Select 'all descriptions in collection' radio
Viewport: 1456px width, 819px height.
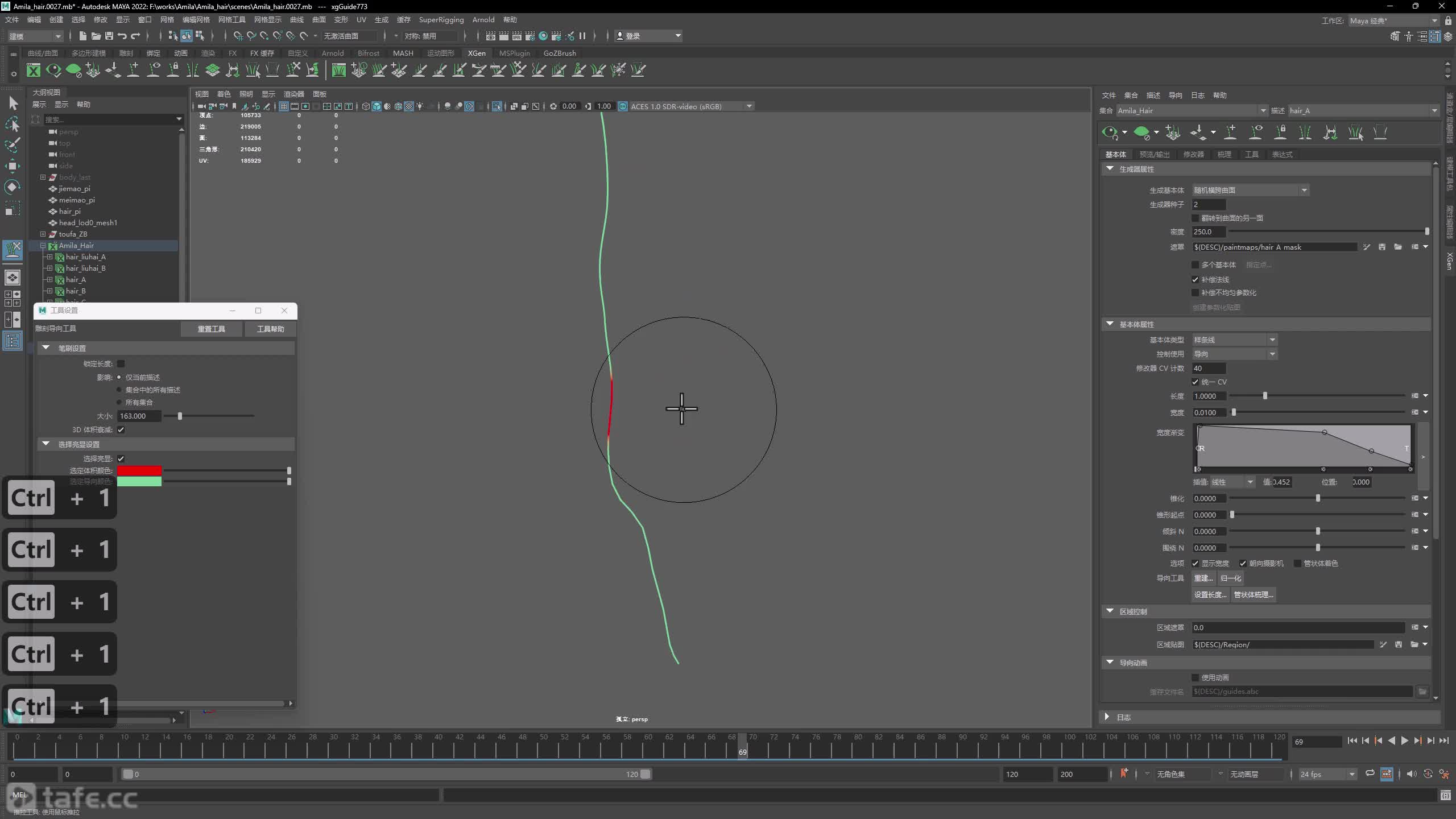point(119,390)
